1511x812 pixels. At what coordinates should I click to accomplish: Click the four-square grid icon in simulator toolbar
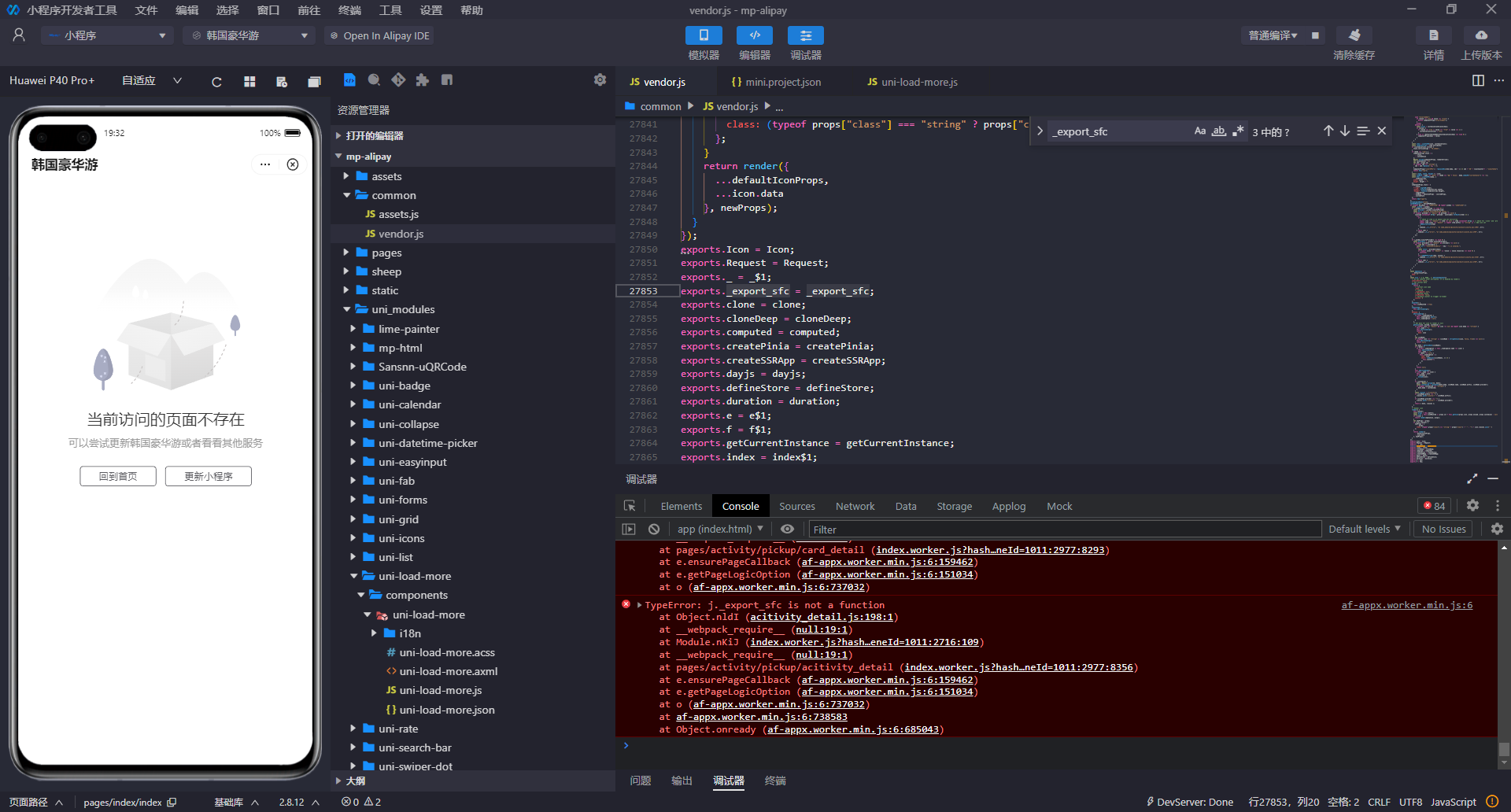(249, 81)
